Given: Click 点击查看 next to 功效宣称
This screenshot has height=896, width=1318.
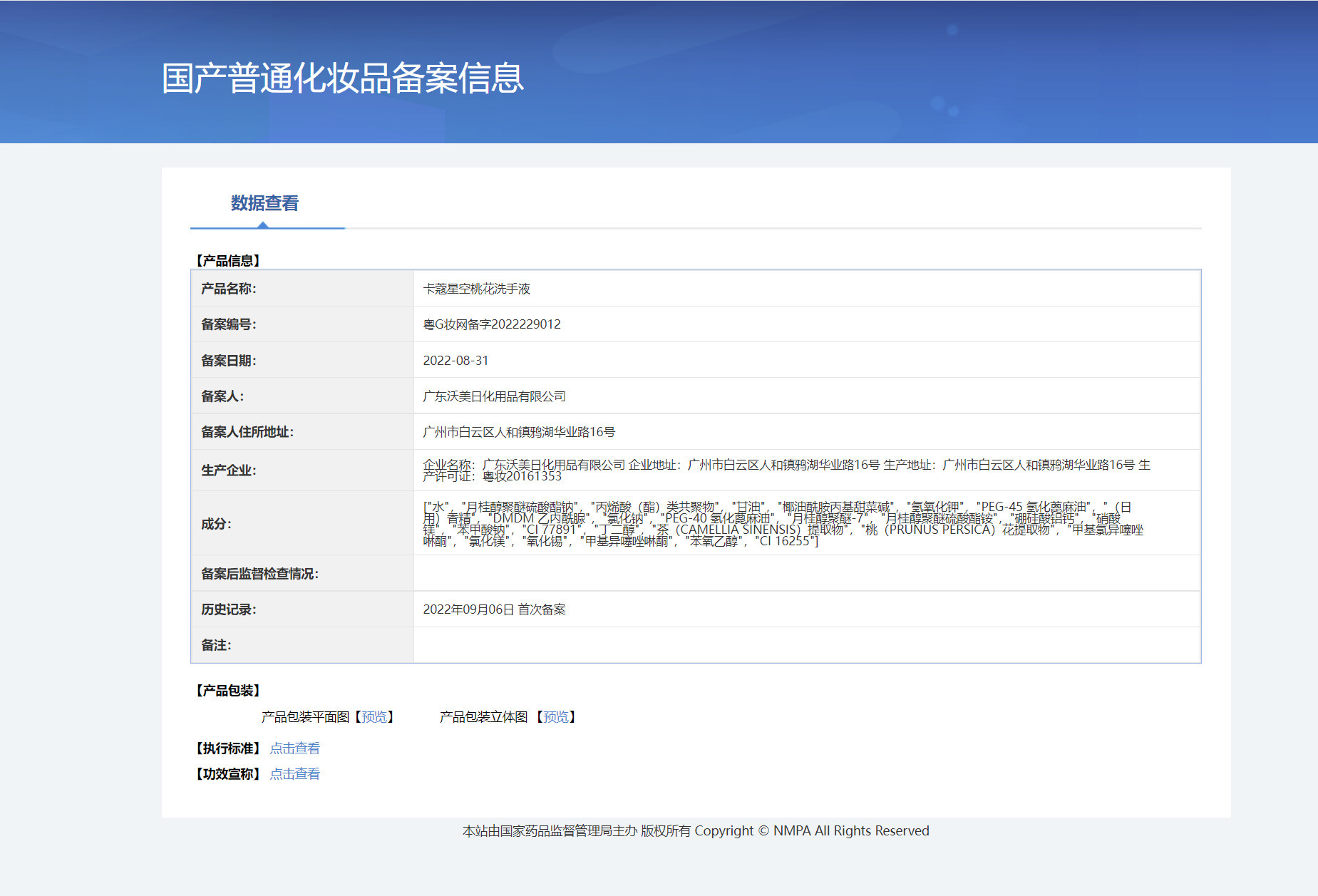Looking at the screenshot, I should click(294, 774).
